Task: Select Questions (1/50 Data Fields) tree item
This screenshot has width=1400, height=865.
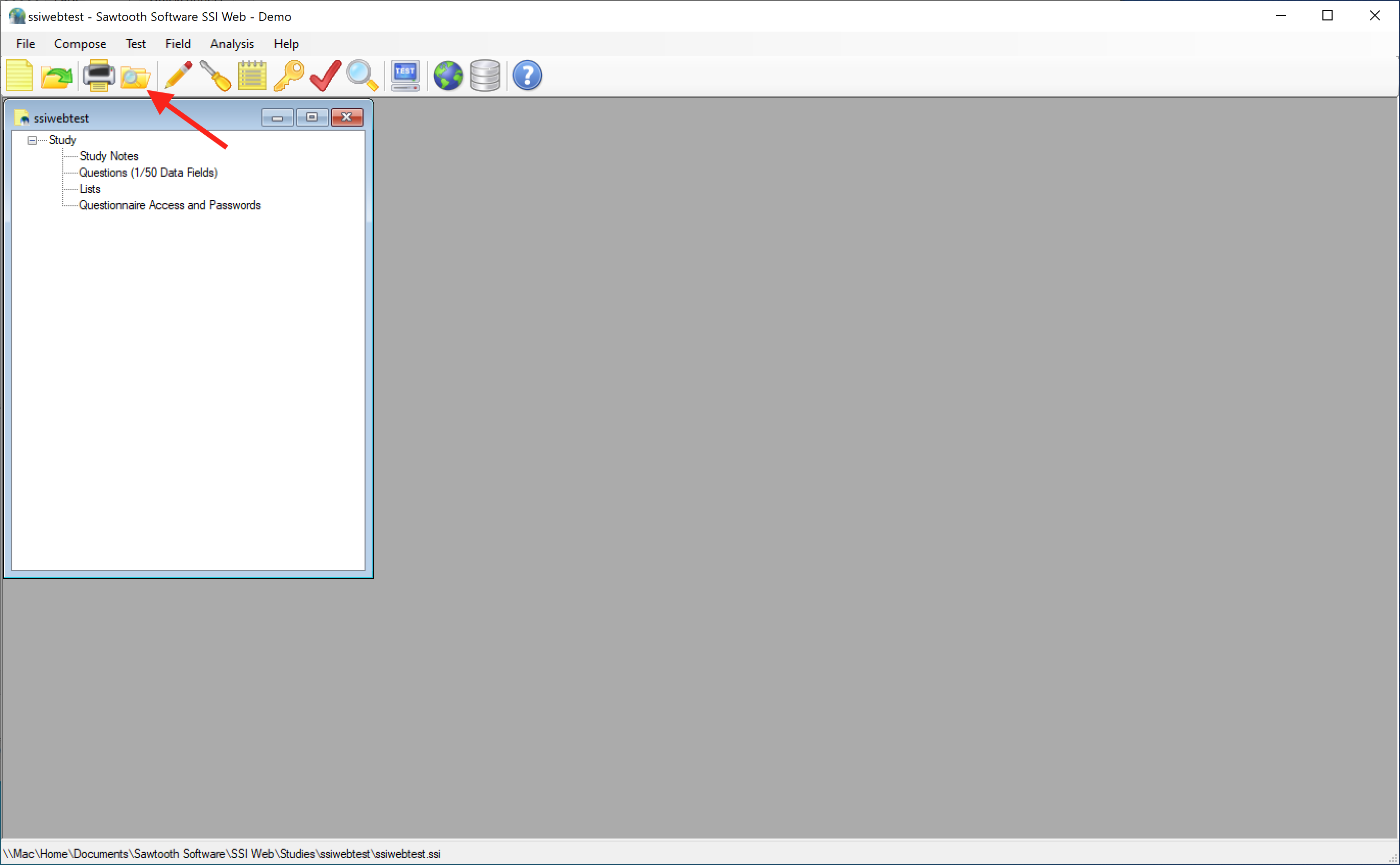Action: pyautogui.click(x=148, y=172)
